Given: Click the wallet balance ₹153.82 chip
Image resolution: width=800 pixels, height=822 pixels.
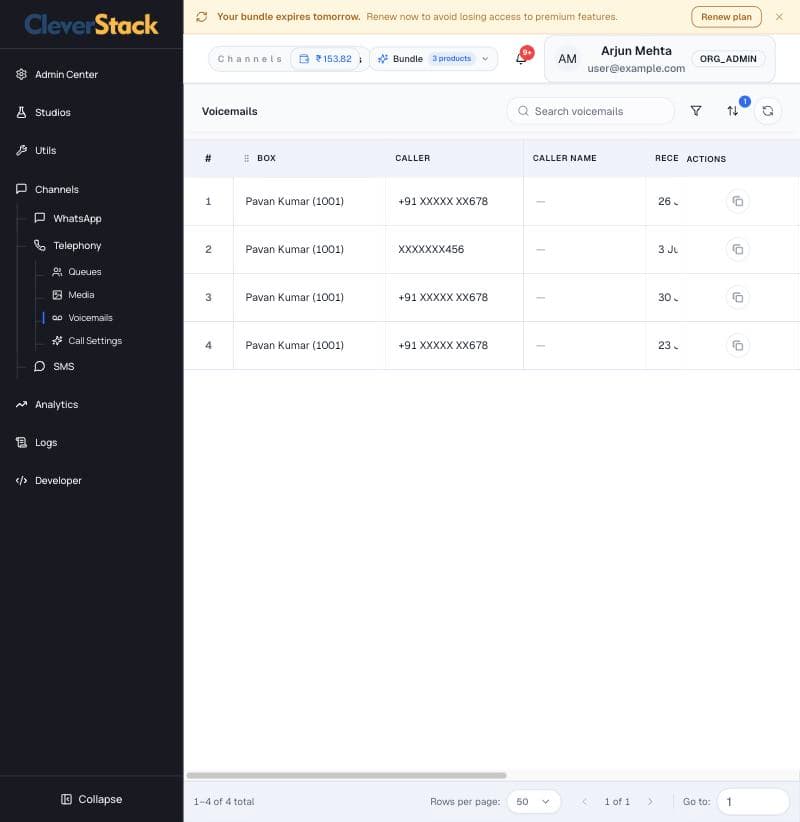Looking at the screenshot, I should pyautogui.click(x=326, y=59).
